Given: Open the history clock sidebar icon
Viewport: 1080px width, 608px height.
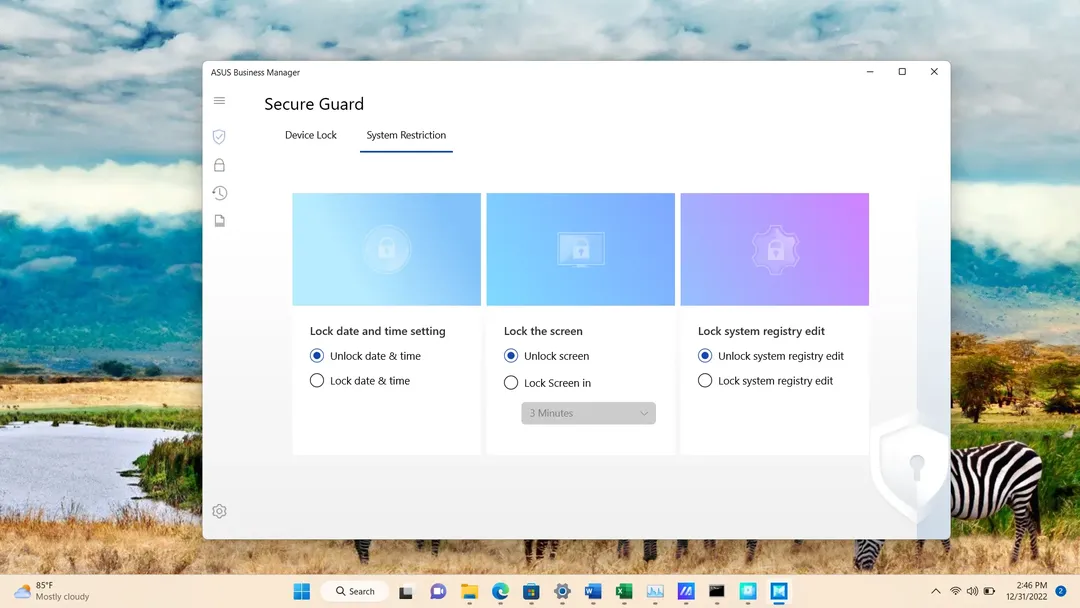Looking at the screenshot, I should click(x=219, y=193).
